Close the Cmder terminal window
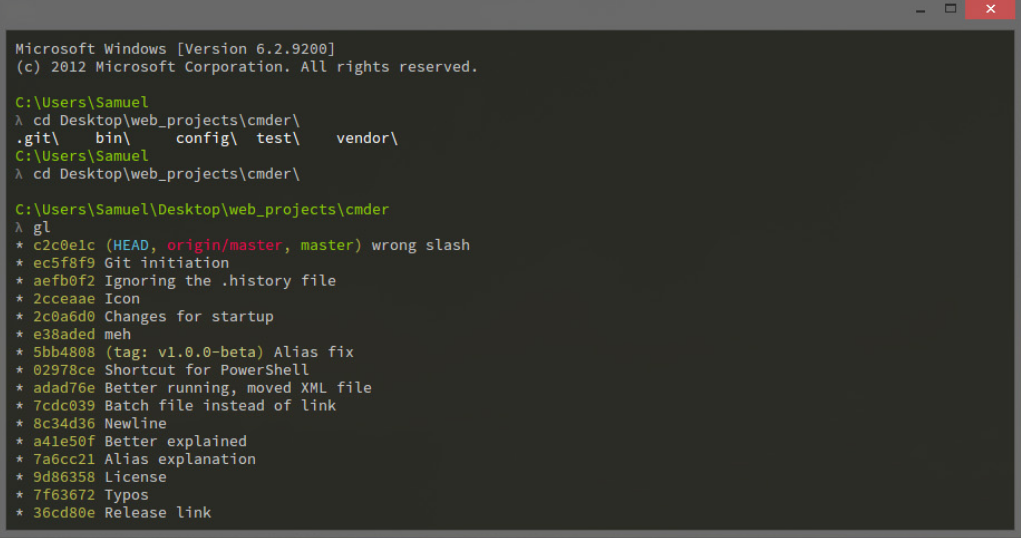1021x538 pixels. [x=989, y=9]
